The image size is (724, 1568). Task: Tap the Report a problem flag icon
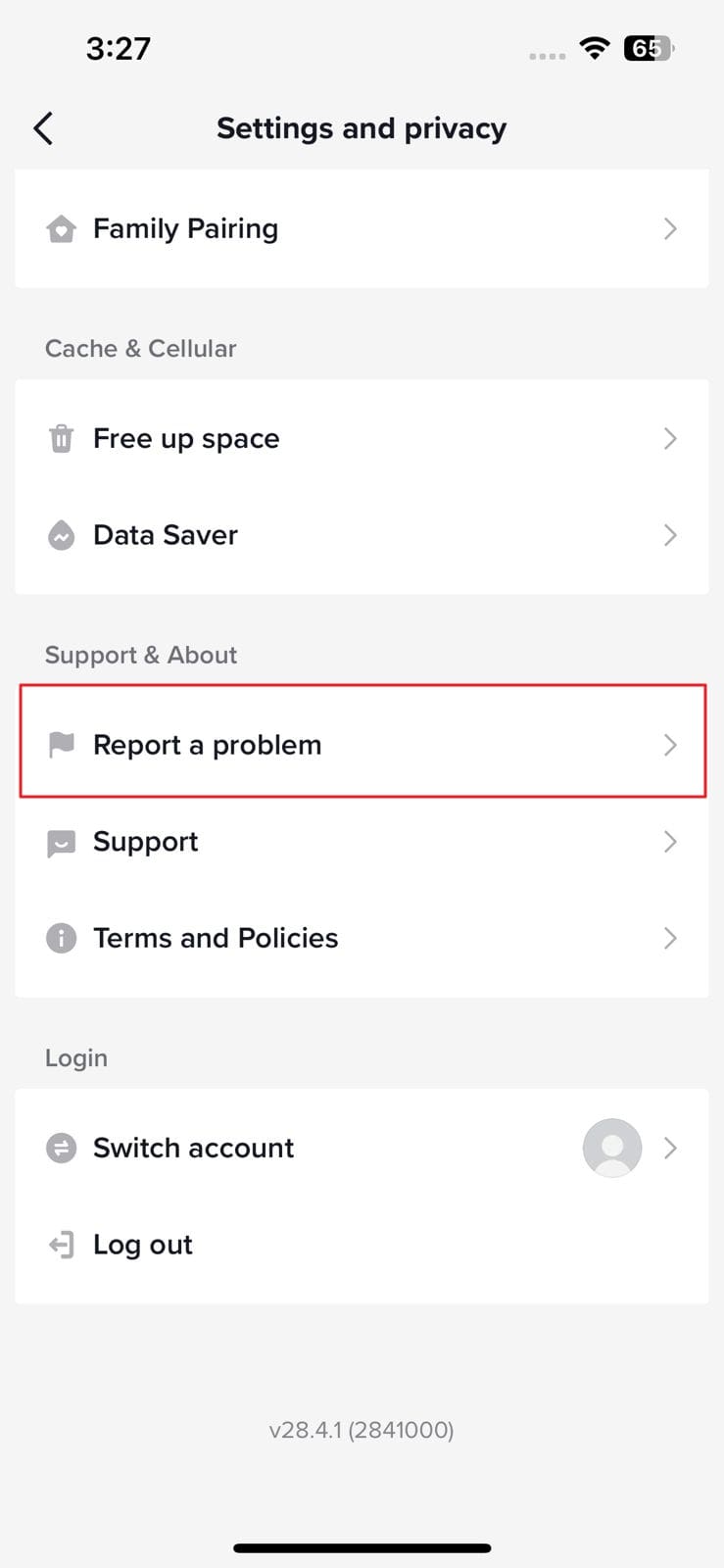61,745
